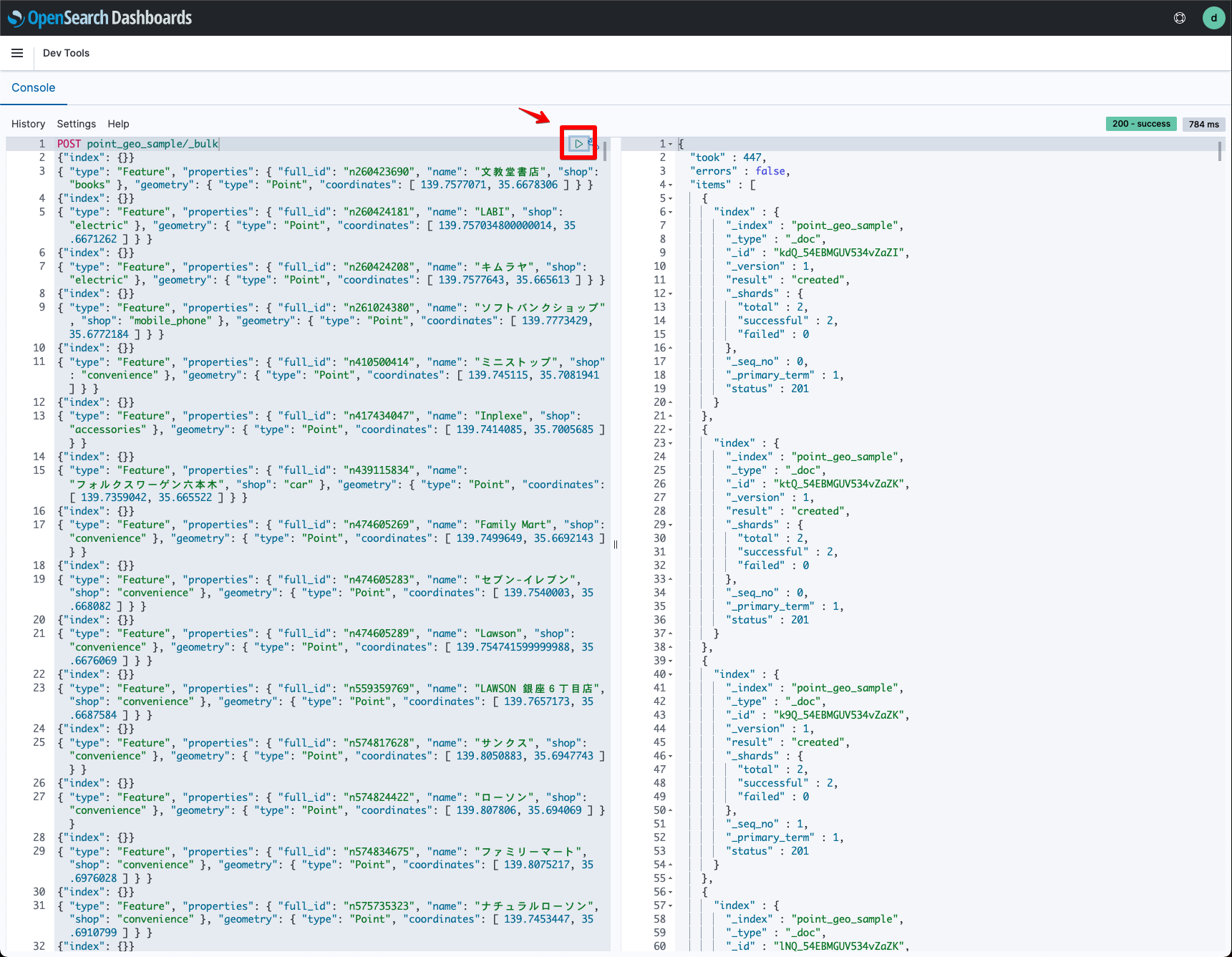
Task: Click the '"took" : 447' output line
Action: tap(728, 157)
